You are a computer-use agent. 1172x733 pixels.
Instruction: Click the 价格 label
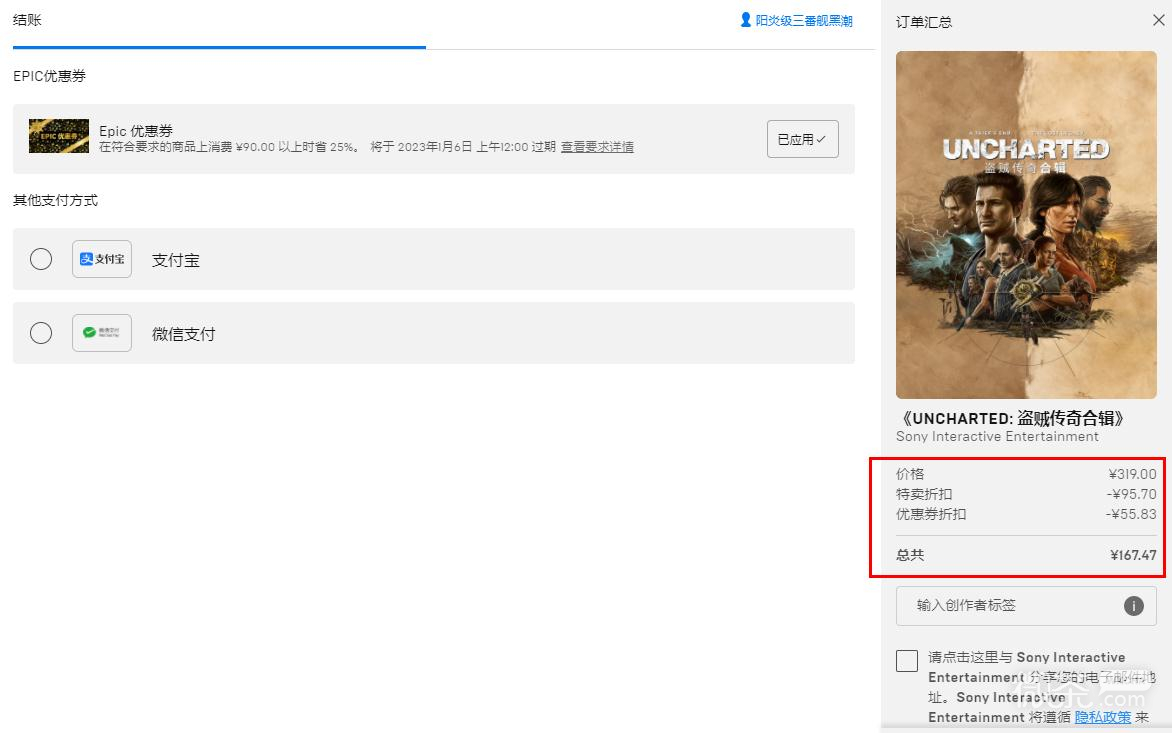[910, 474]
